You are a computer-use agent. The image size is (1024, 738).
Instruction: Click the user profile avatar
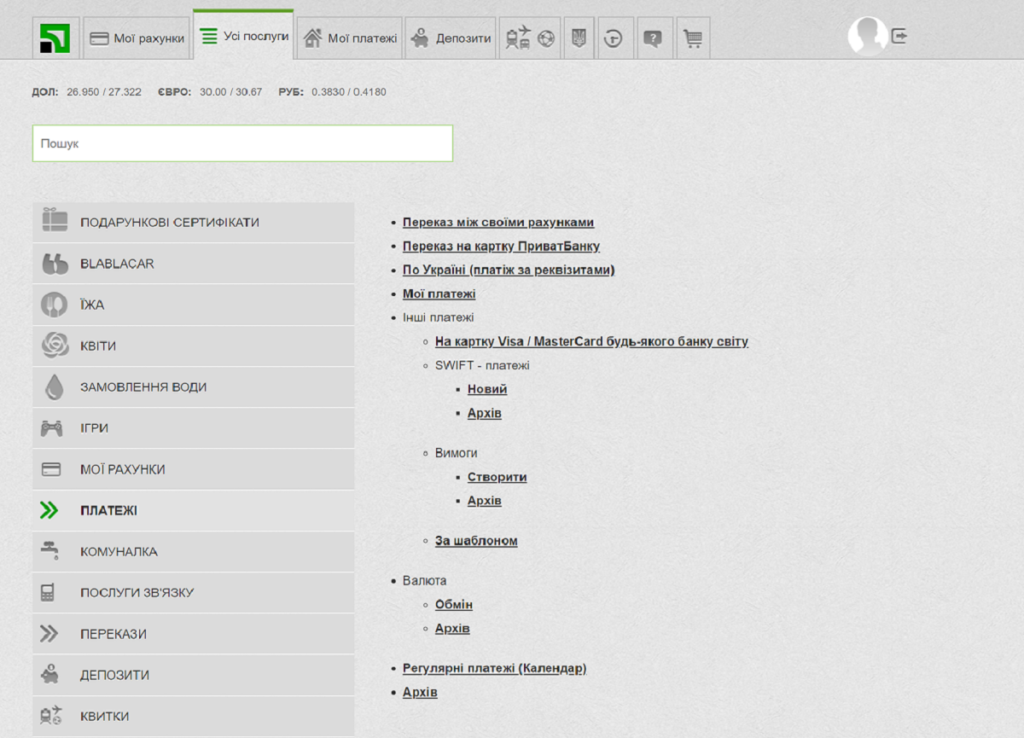(x=866, y=36)
